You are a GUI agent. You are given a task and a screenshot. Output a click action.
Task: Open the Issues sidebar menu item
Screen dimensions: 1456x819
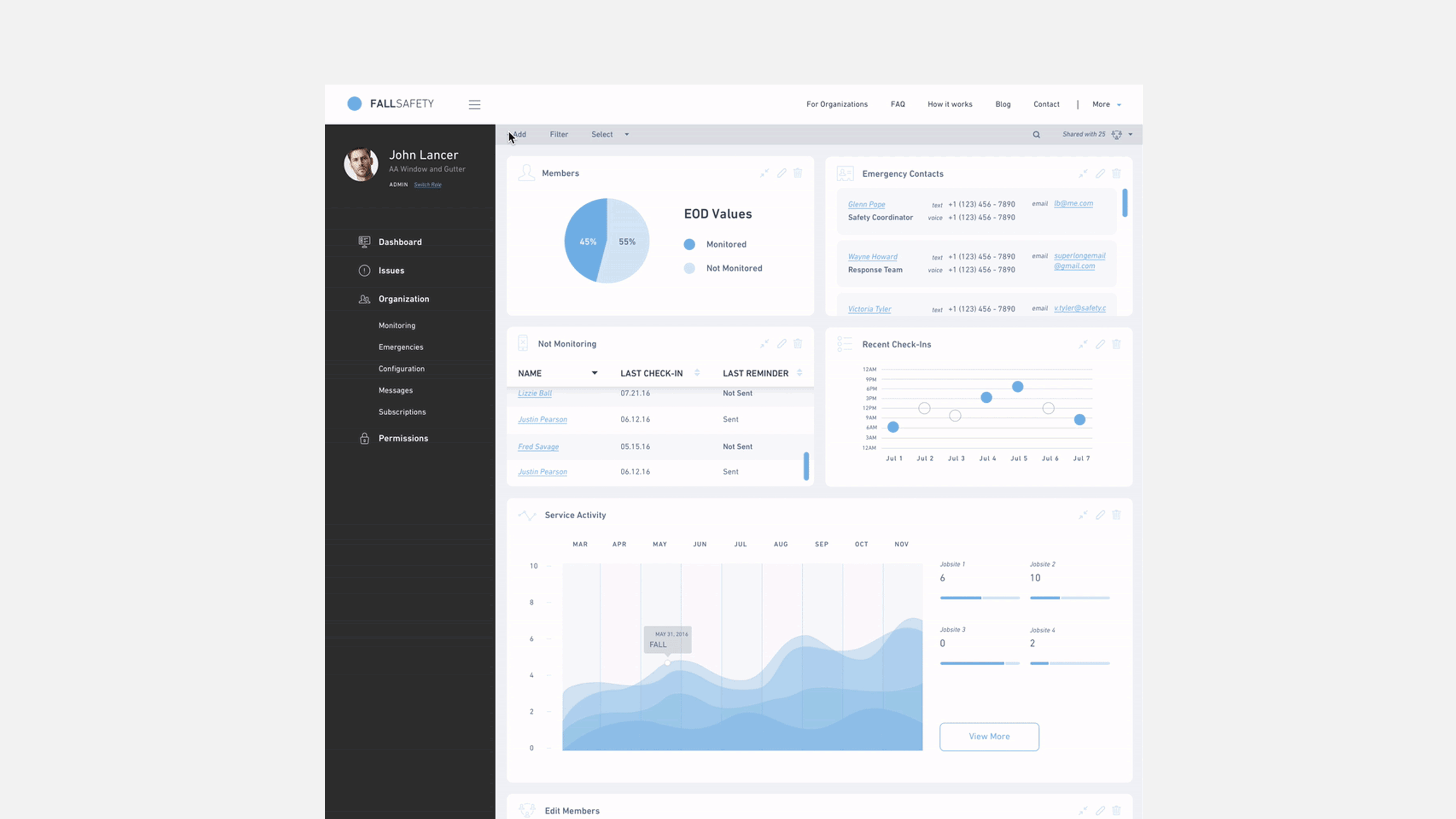pos(391,270)
